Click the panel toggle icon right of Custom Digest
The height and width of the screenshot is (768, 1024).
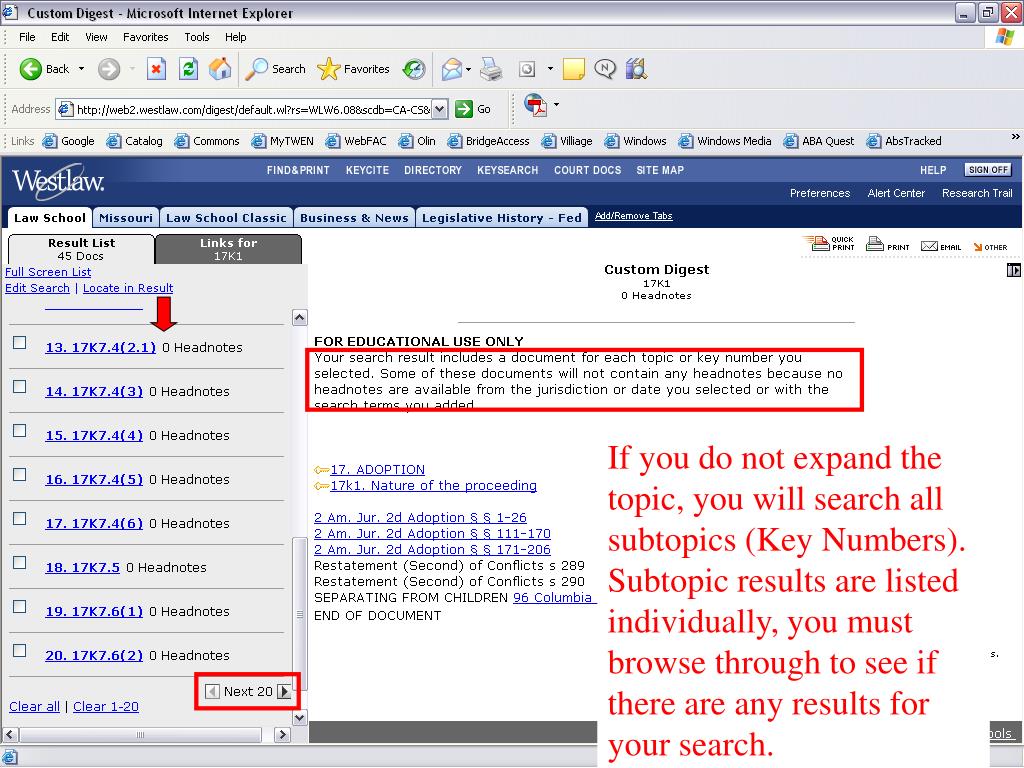1014,270
